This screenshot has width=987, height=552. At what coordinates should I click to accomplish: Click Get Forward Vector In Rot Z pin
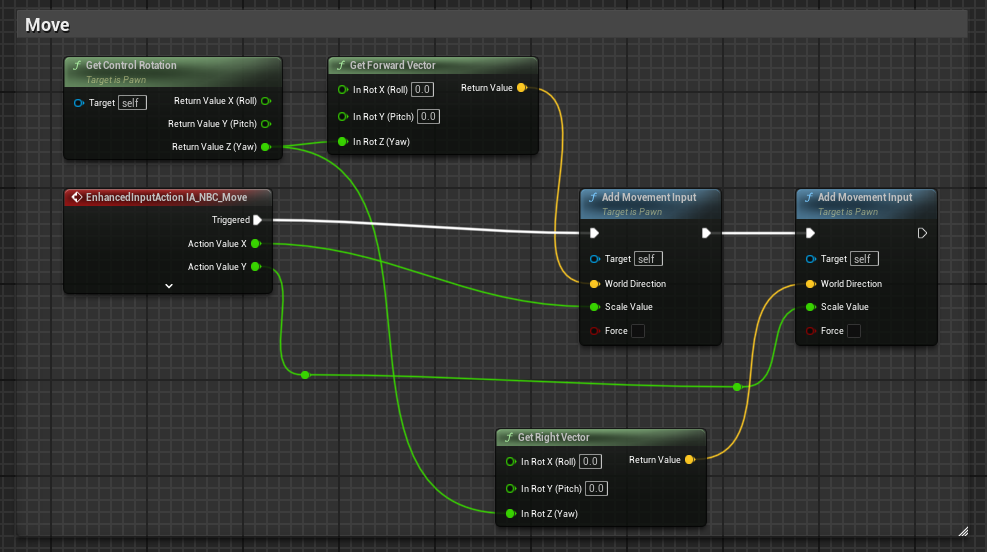point(342,142)
